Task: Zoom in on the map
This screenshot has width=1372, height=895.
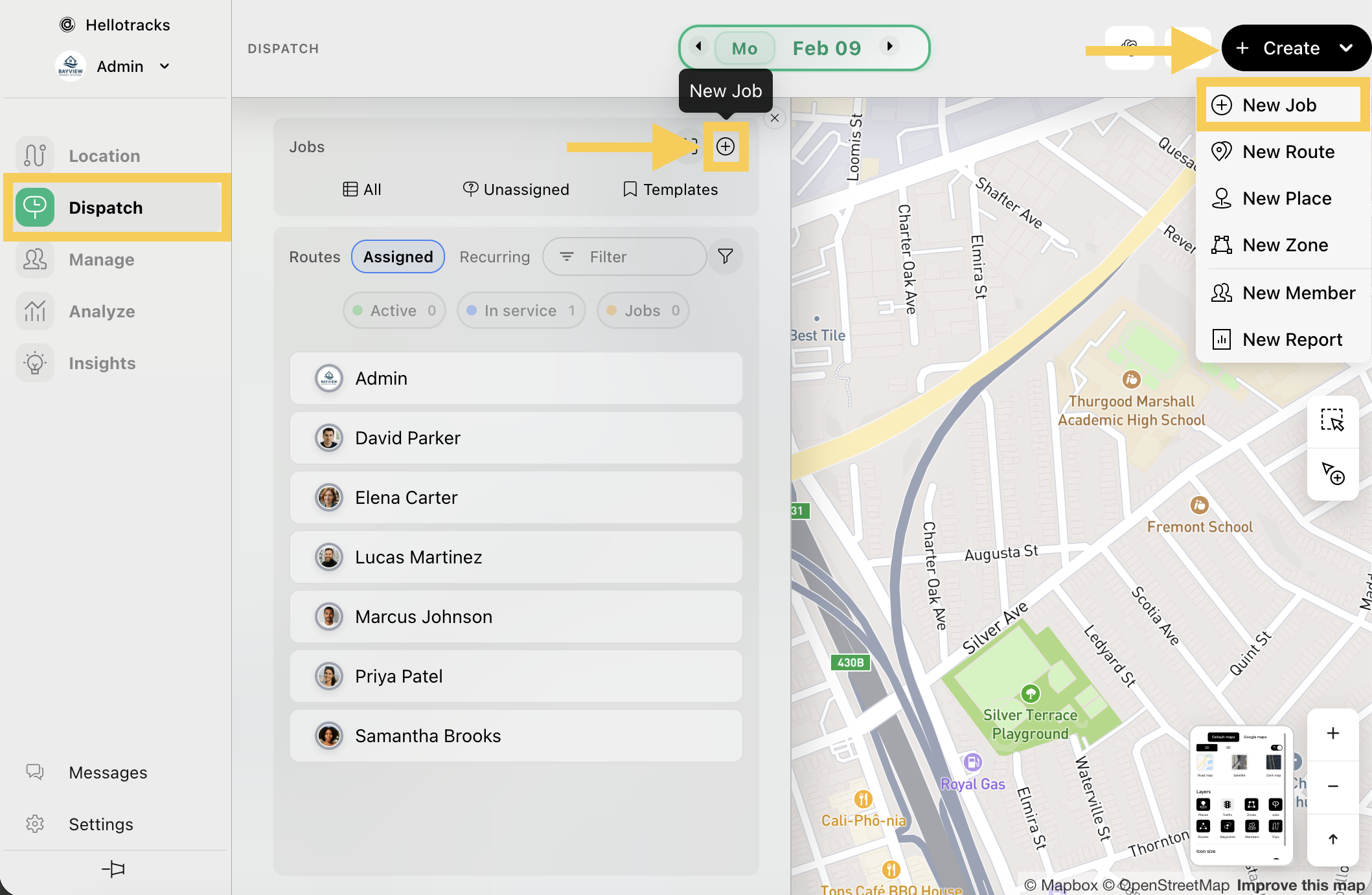Action: click(x=1332, y=733)
